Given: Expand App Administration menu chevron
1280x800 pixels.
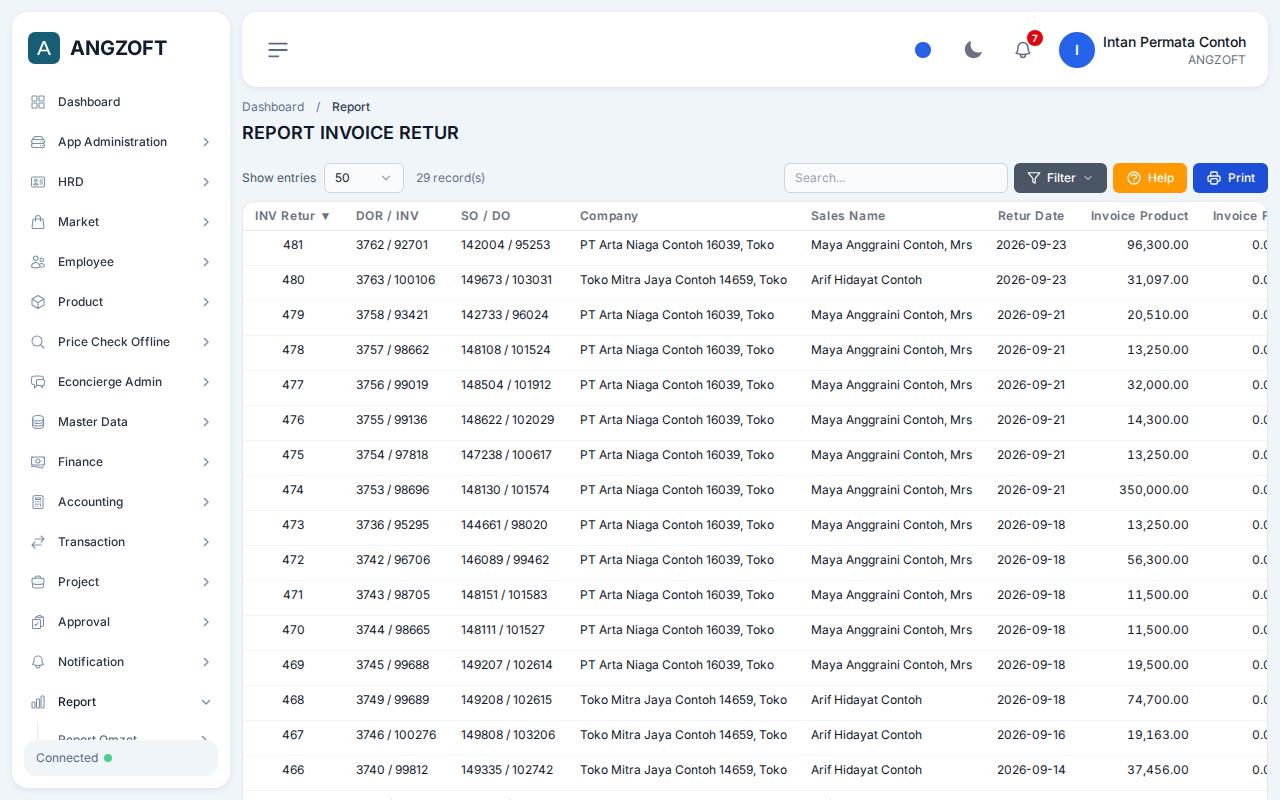Looking at the screenshot, I should point(206,142).
